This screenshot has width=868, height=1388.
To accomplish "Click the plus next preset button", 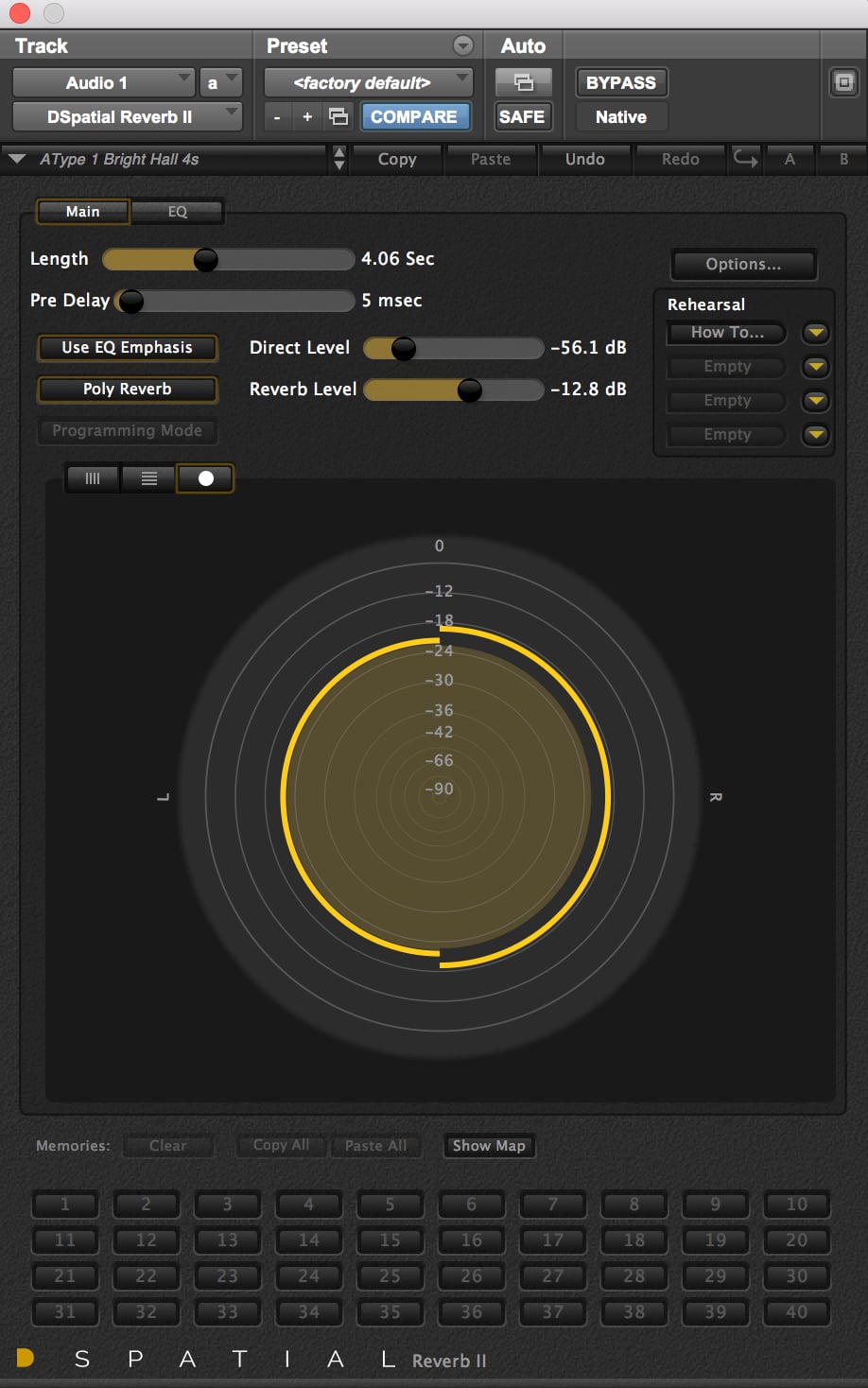I will [307, 117].
